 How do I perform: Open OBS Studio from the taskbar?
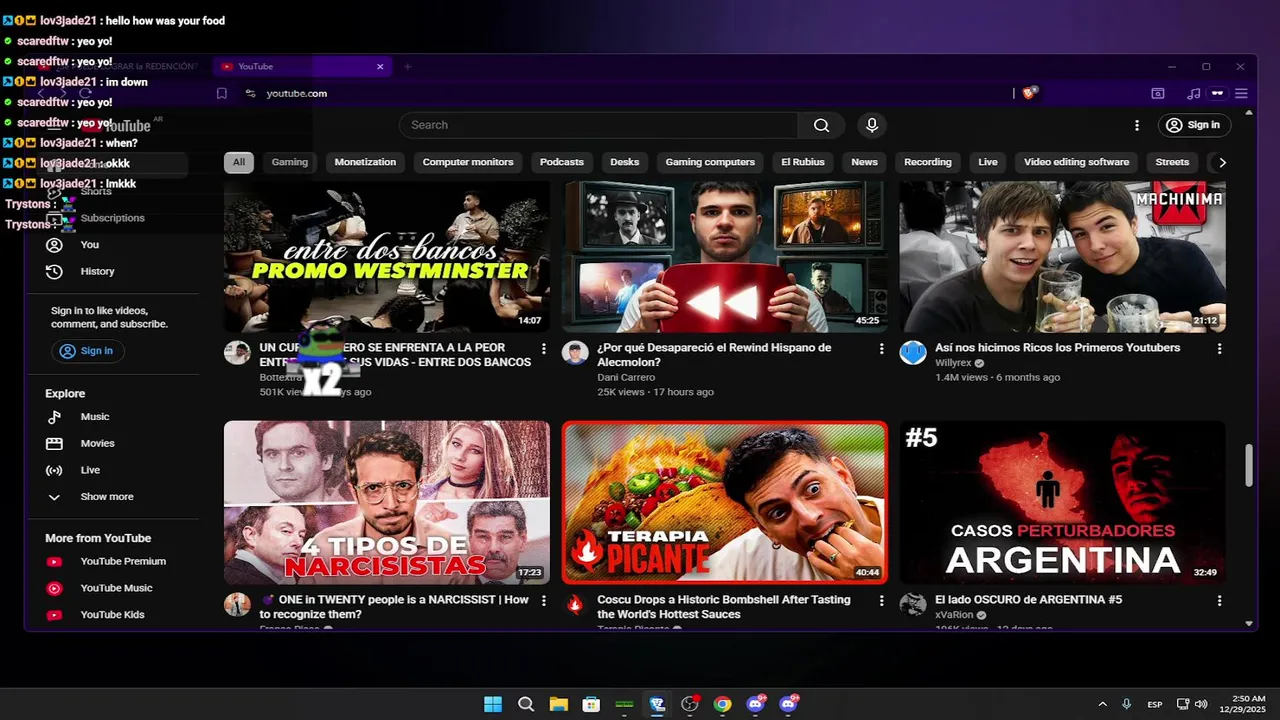coord(689,704)
